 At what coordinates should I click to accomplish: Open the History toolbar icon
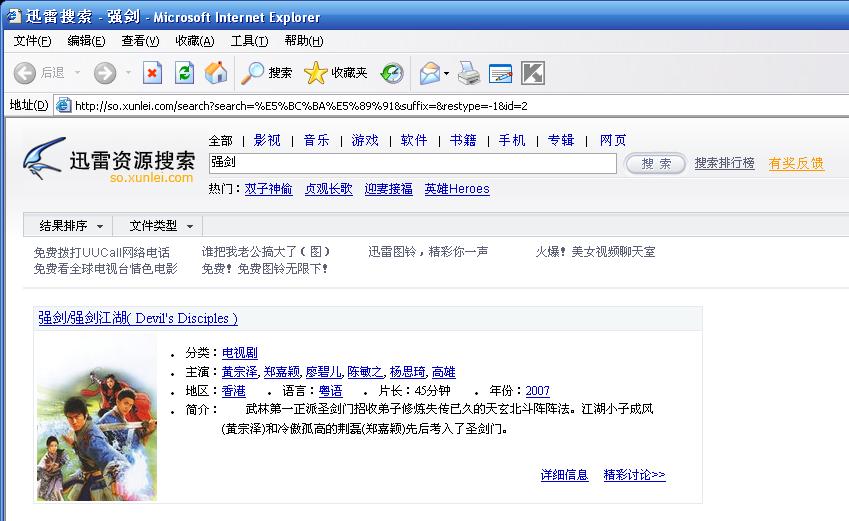pyautogui.click(x=392, y=72)
